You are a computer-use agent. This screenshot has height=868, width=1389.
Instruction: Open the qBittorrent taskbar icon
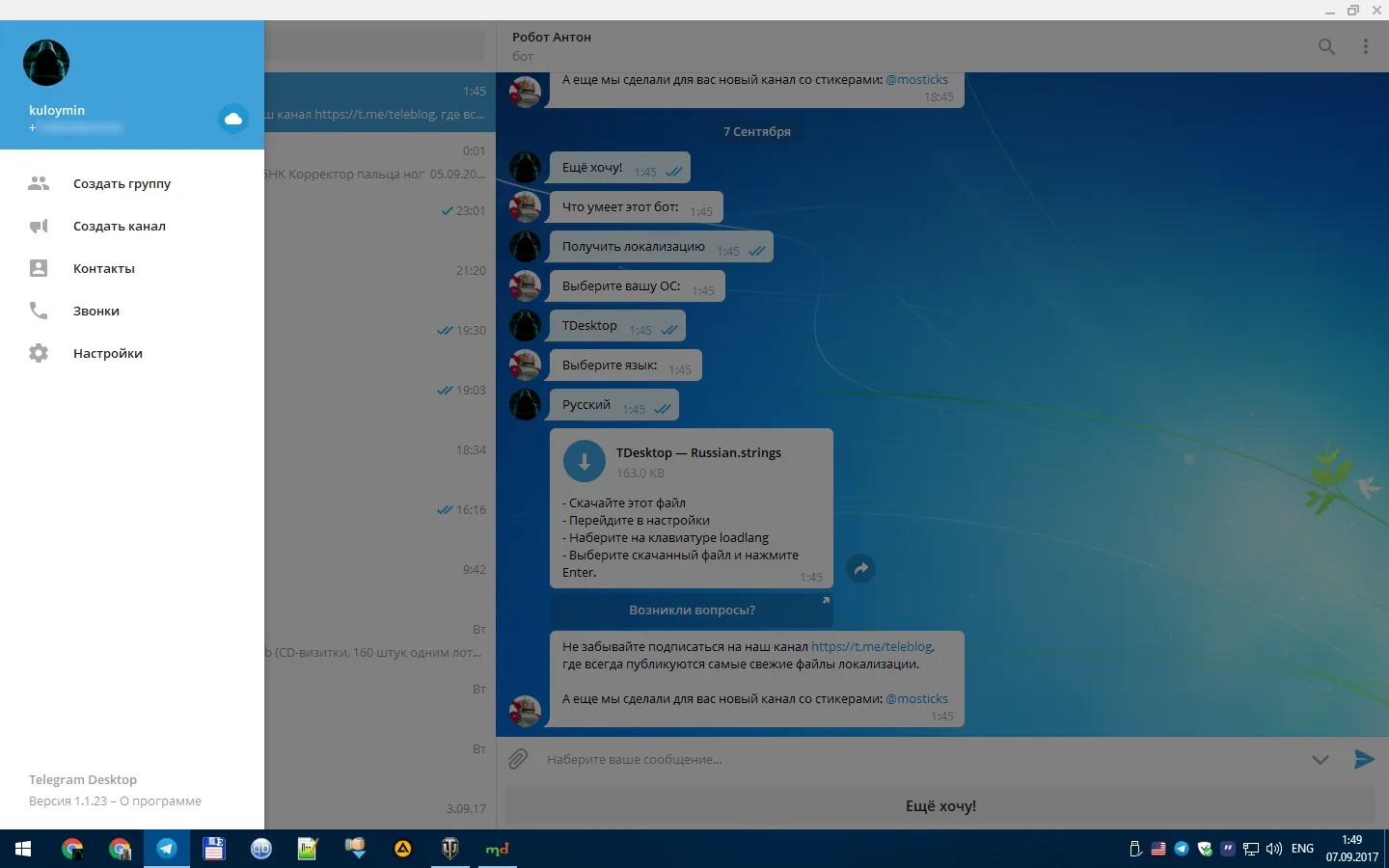point(260,849)
